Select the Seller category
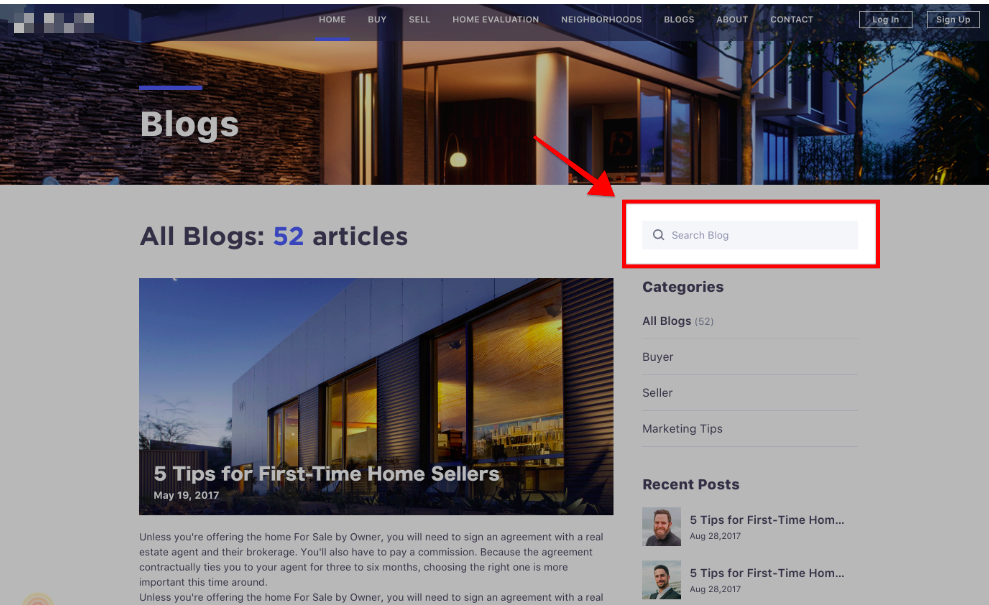The height and width of the screenshot is (605, 989). 657,393
